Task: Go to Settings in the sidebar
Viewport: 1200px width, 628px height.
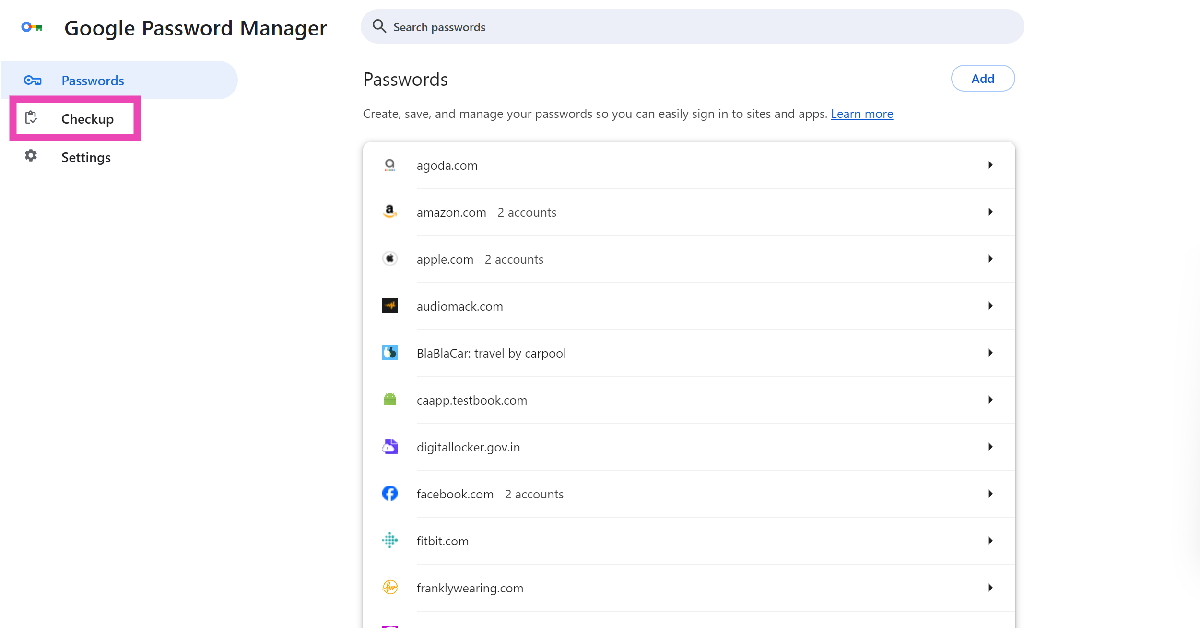Action: (x=85, y=157)
